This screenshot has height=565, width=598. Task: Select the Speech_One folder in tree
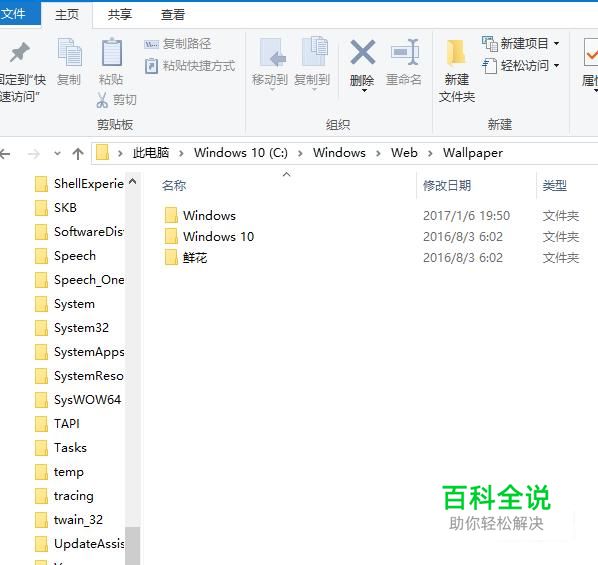[x=89, y=280]
